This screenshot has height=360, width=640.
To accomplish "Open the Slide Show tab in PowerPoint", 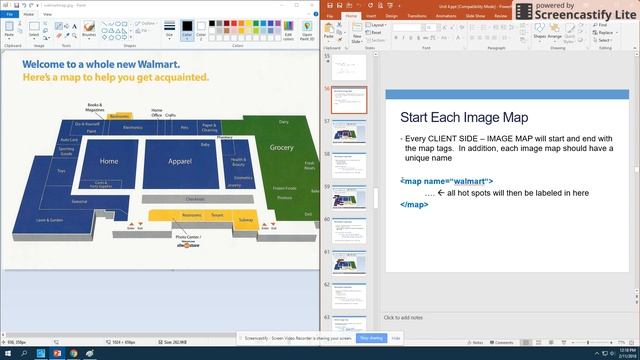I will pos(475,16).
